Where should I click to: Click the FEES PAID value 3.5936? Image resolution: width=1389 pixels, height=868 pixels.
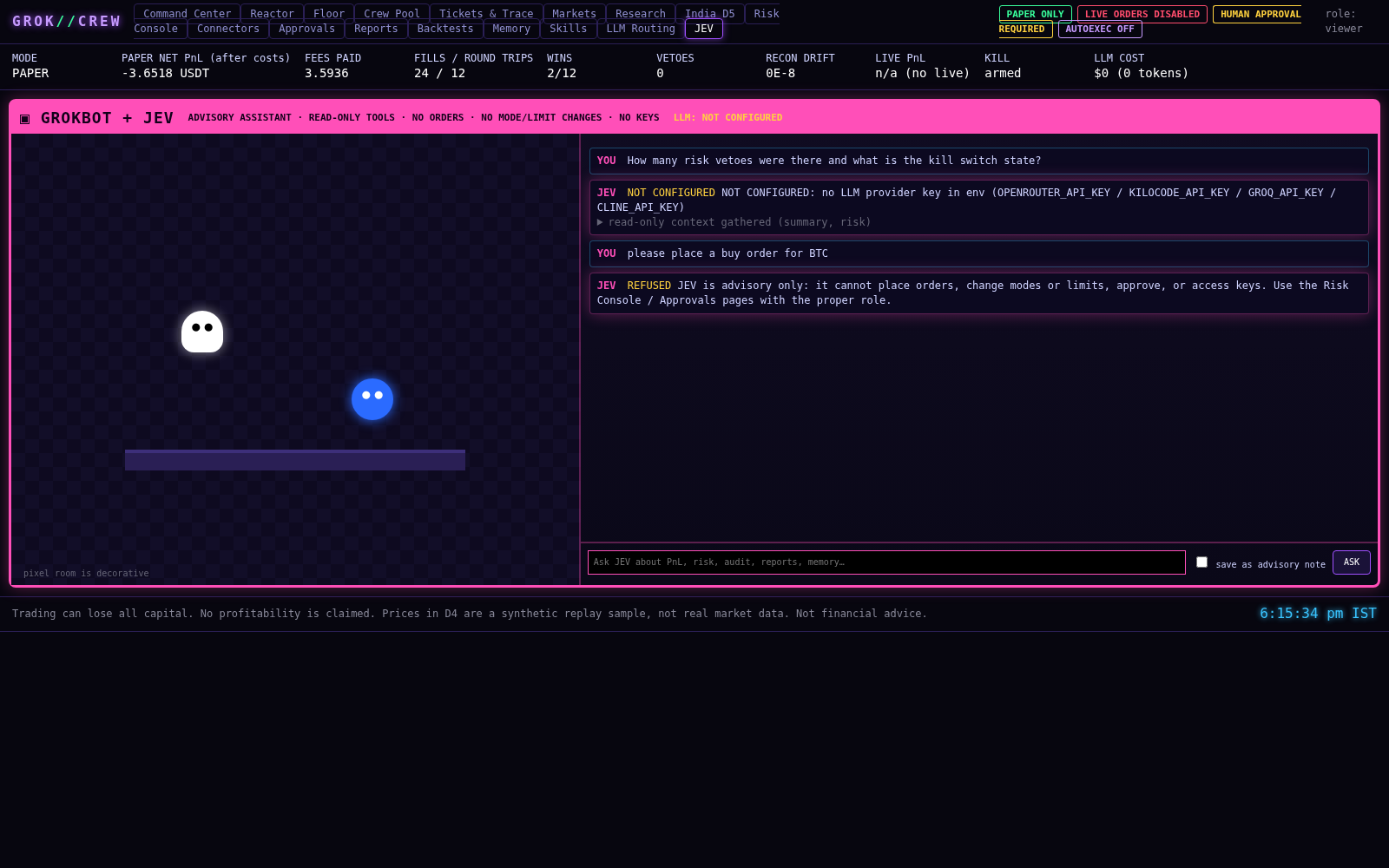click(x=326, y=73)
